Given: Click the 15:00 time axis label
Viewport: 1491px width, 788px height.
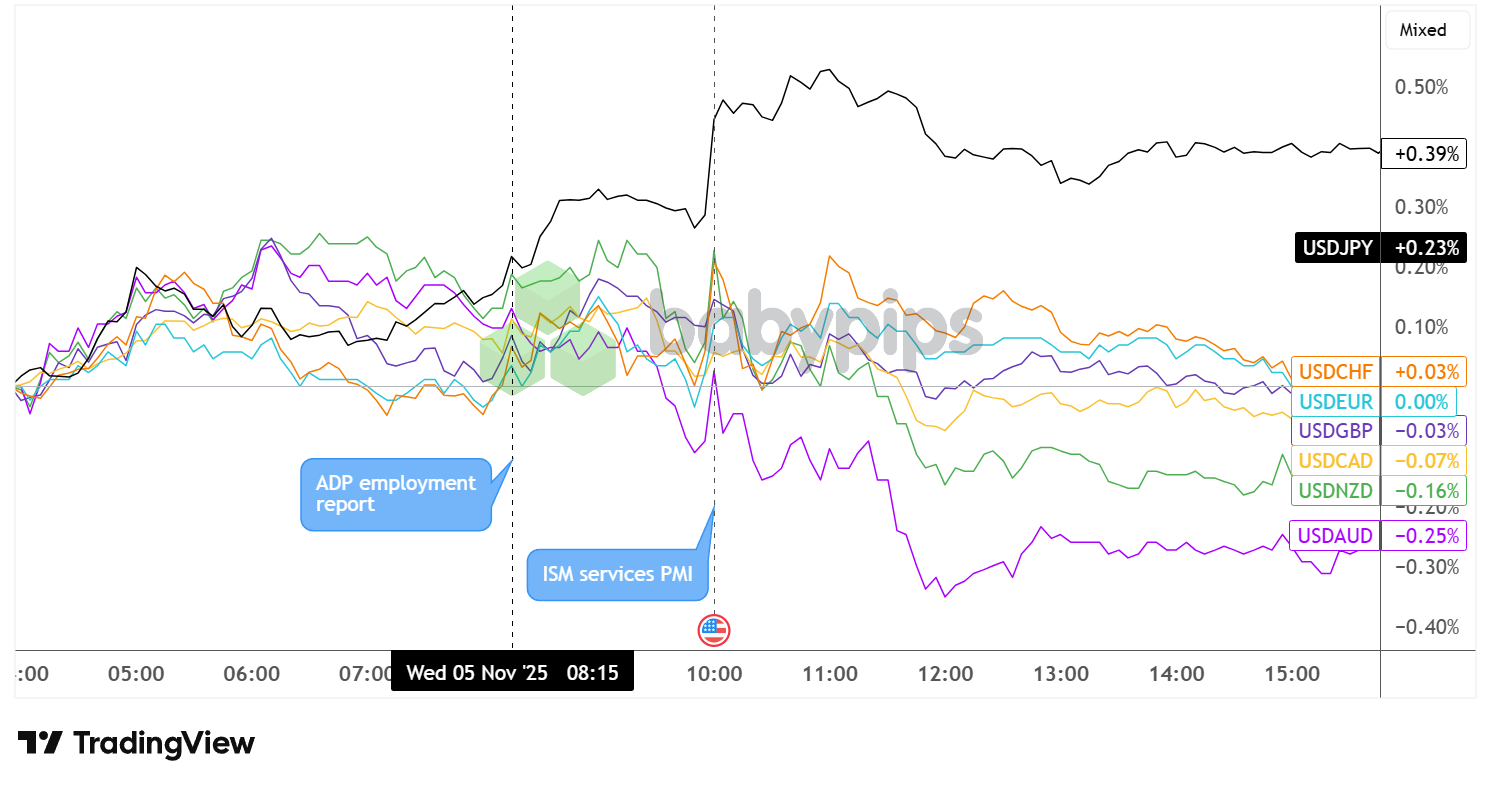Looking at the screenshot, I should click(1292, 674).
